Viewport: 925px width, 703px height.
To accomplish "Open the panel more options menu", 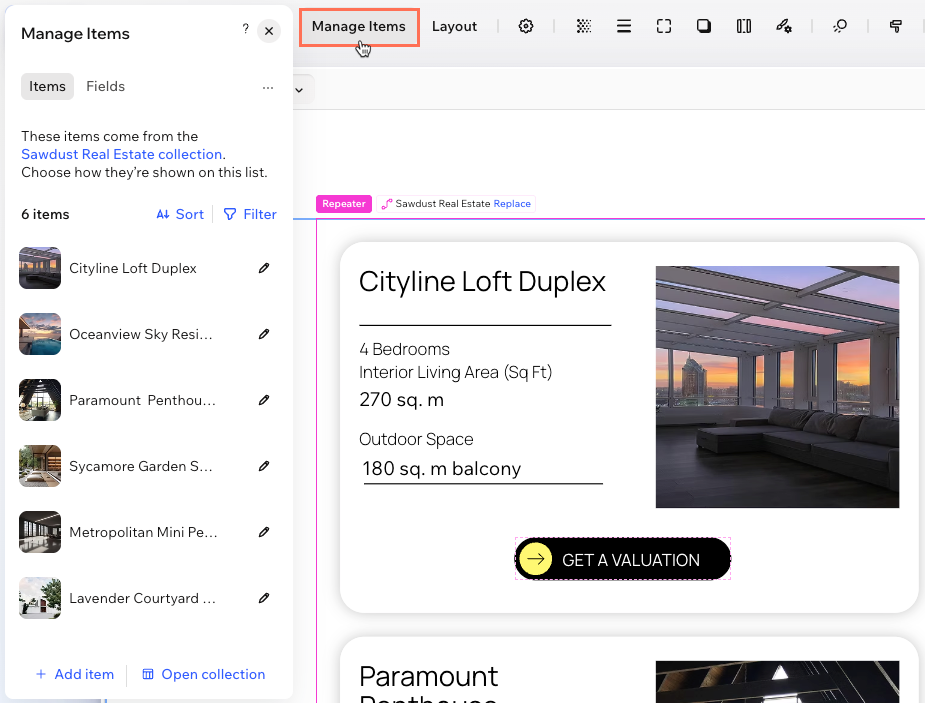I will [268, 87].
